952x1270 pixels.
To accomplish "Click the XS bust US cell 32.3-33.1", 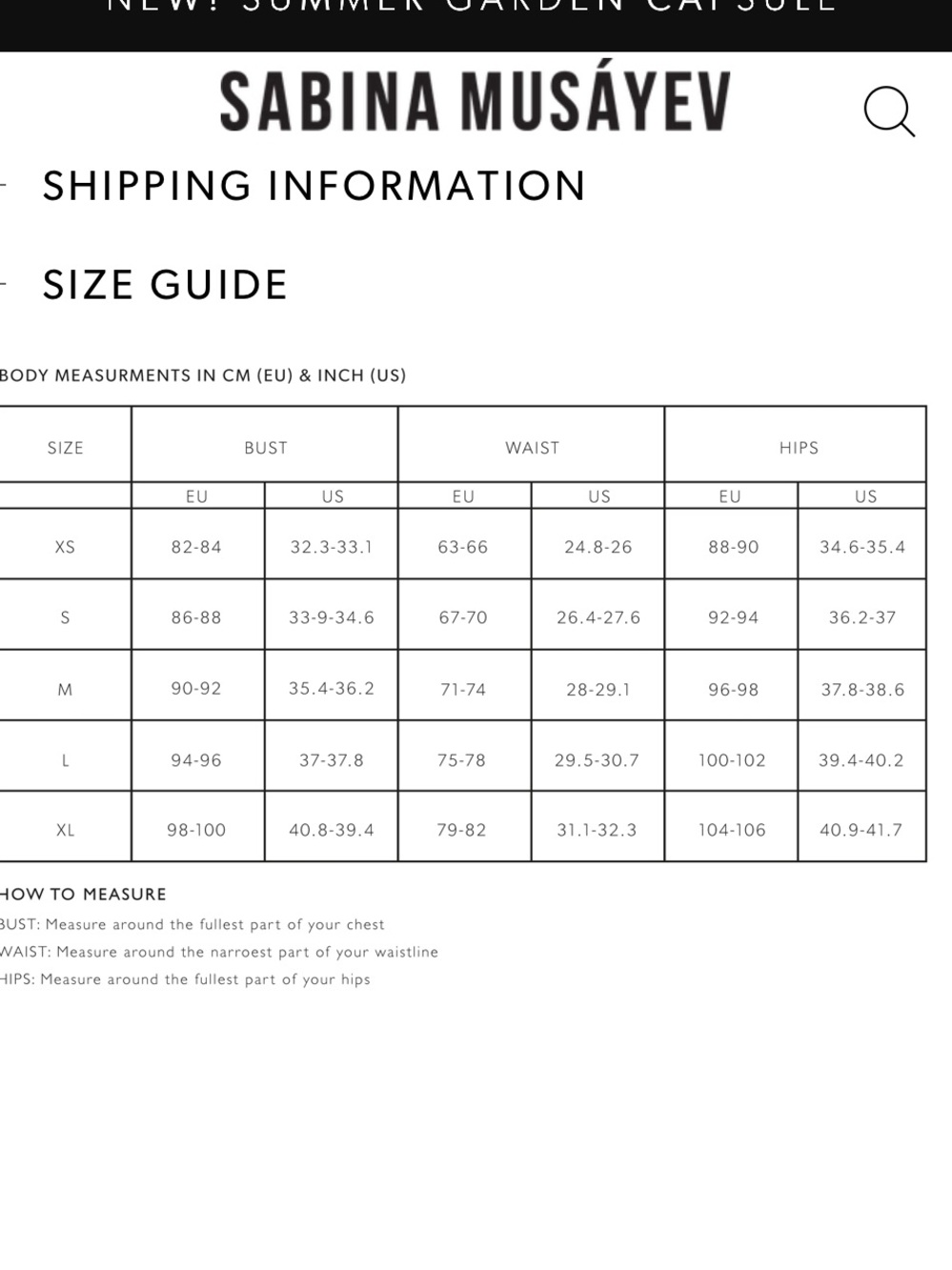I will point(332,547).
